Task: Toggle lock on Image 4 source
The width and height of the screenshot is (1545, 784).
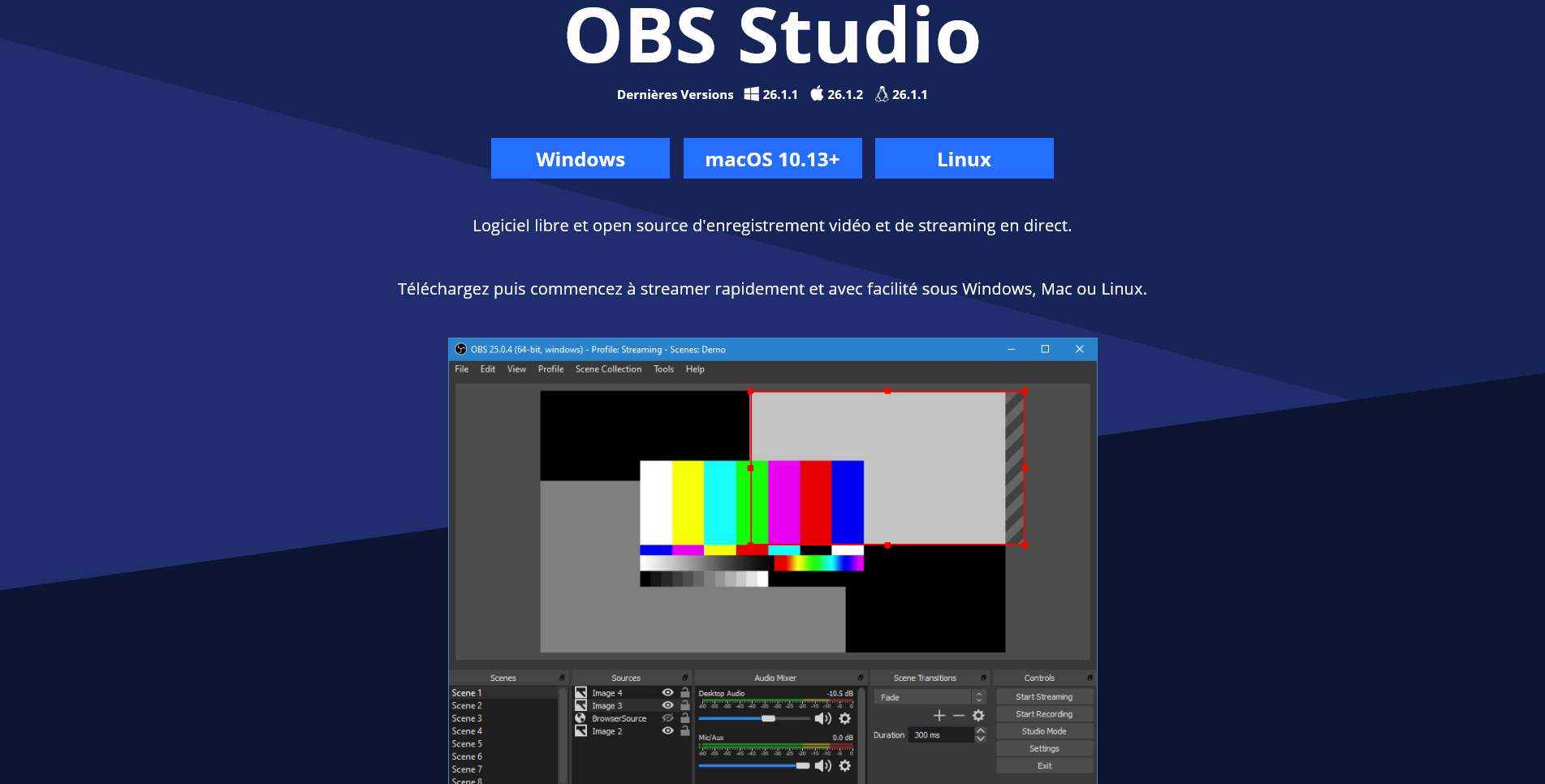Action: tap(685, 692)
